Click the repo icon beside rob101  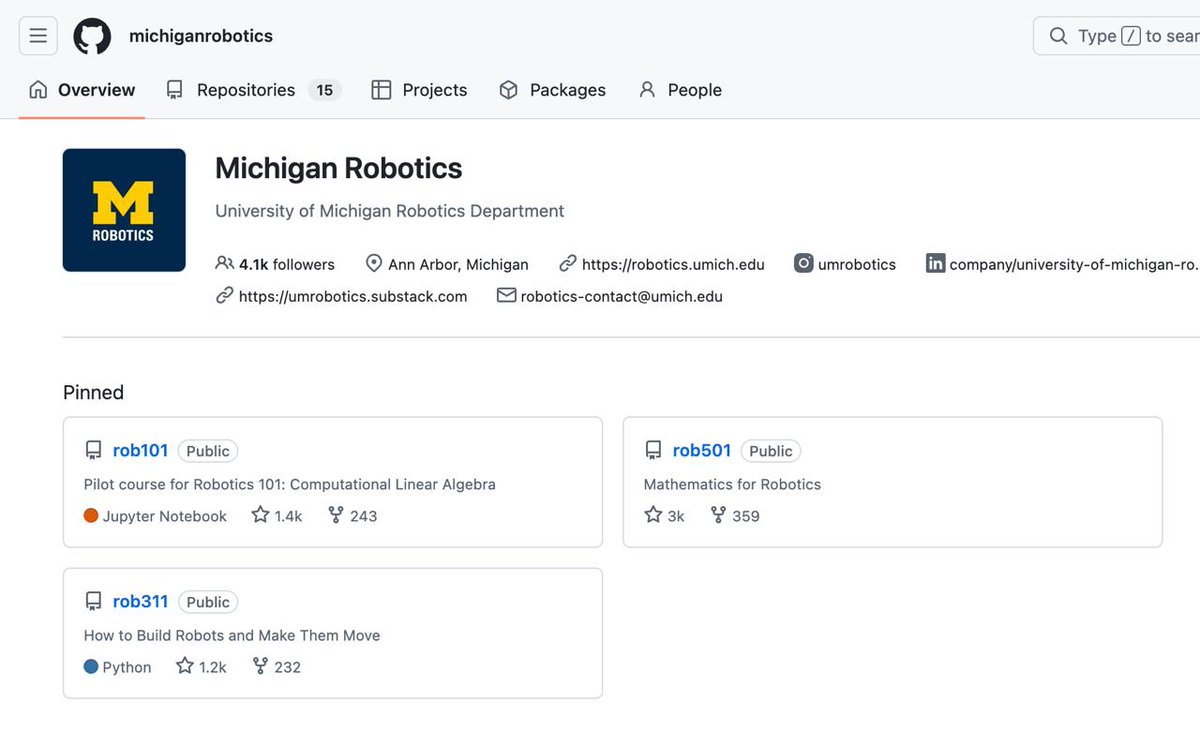tap(93, 451)
